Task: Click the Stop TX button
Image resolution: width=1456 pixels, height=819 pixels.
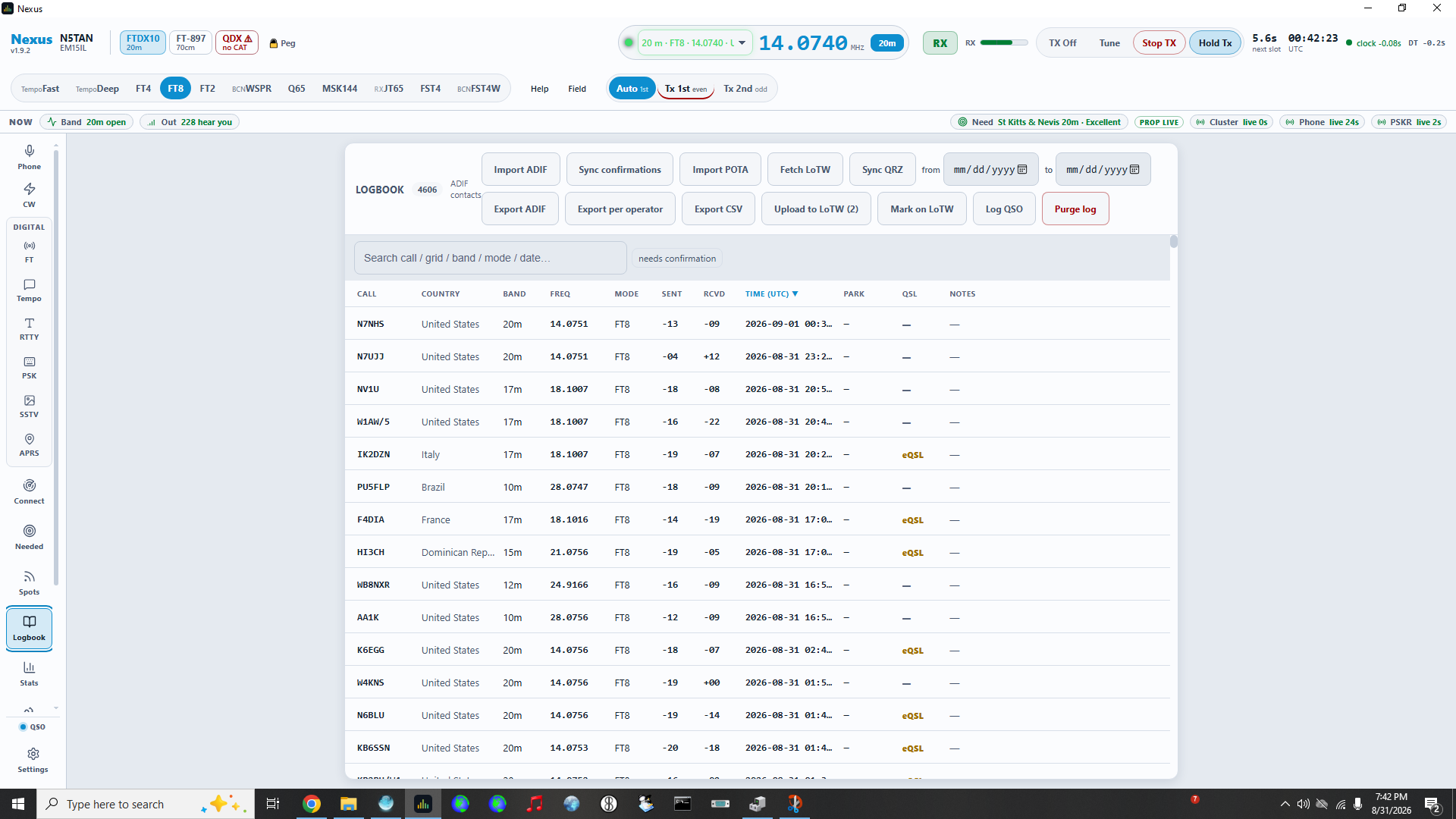Action: point(1159,43)
